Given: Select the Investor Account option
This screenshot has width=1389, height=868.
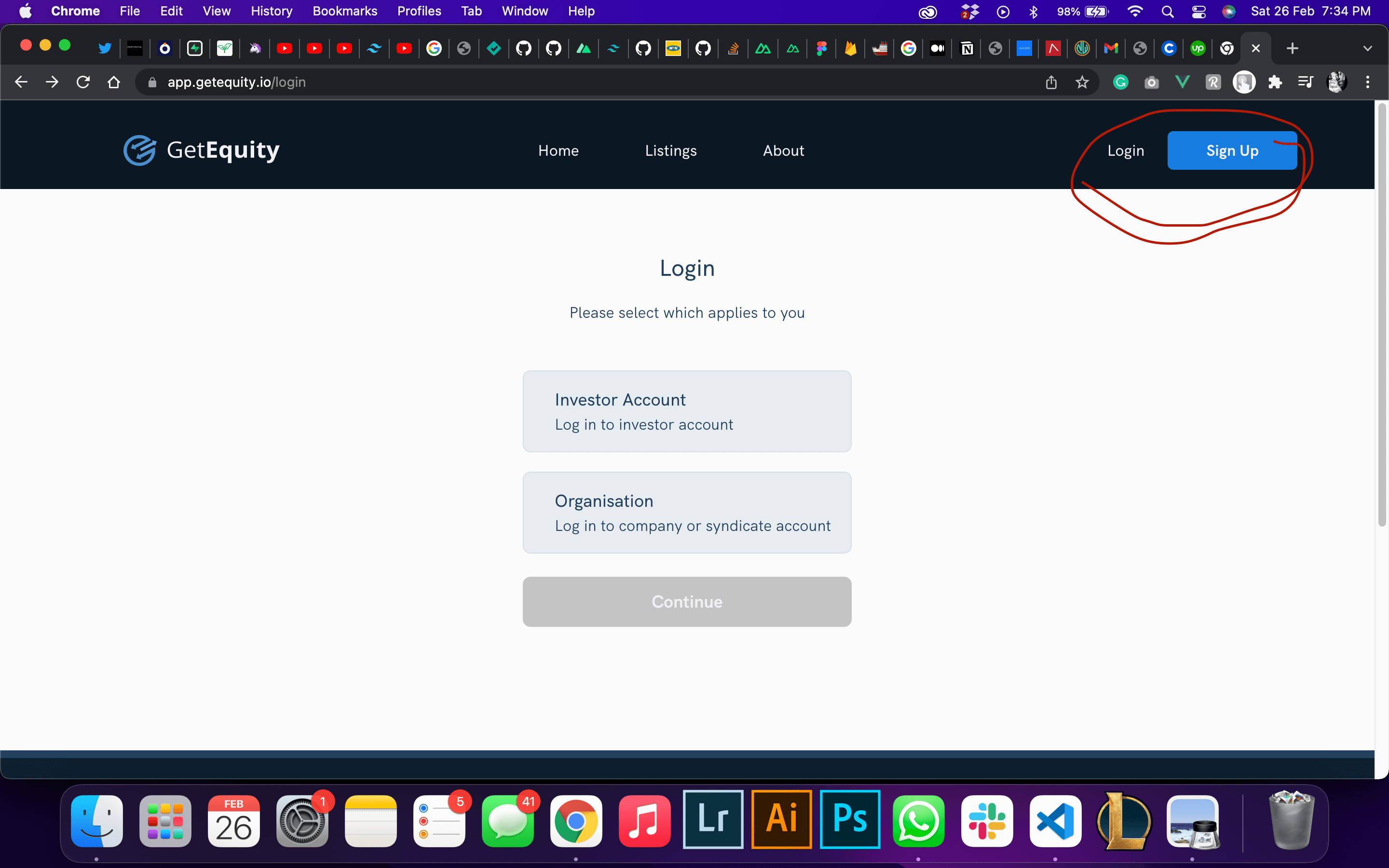Looking at the screenshot, I should click(686, 411).
